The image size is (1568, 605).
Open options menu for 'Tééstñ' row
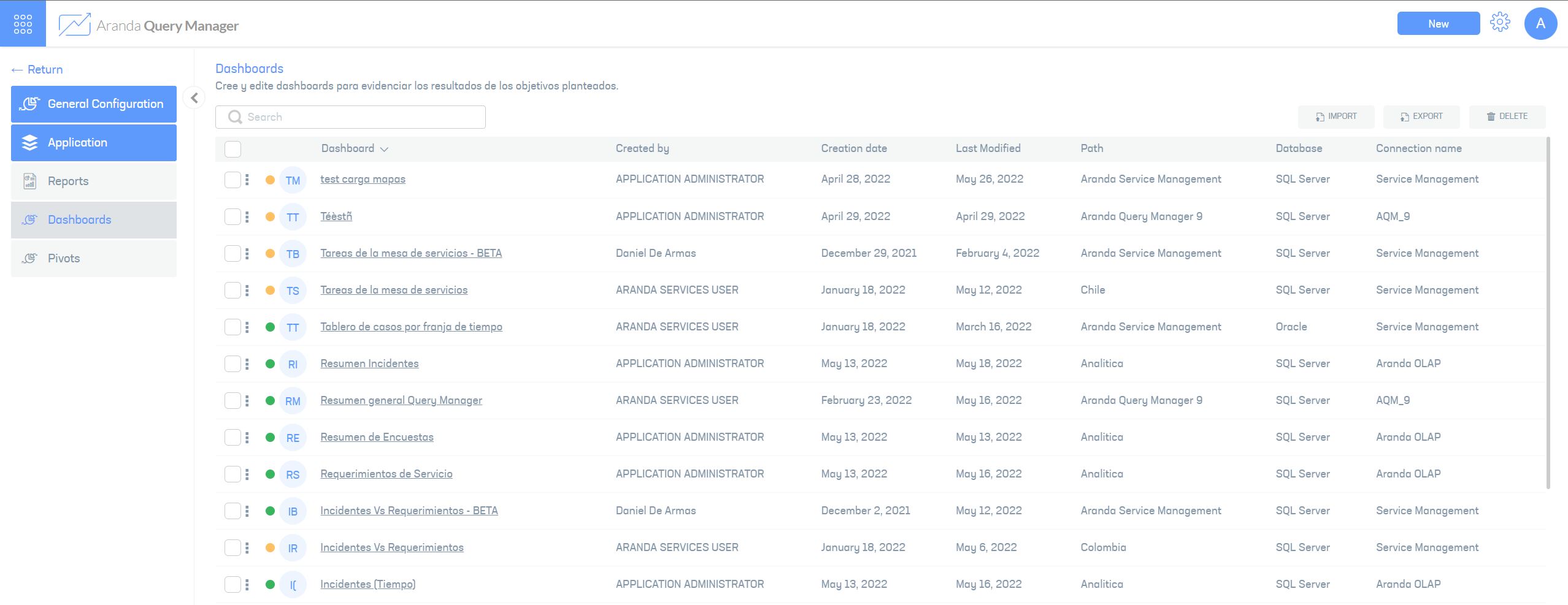(247, 216)
